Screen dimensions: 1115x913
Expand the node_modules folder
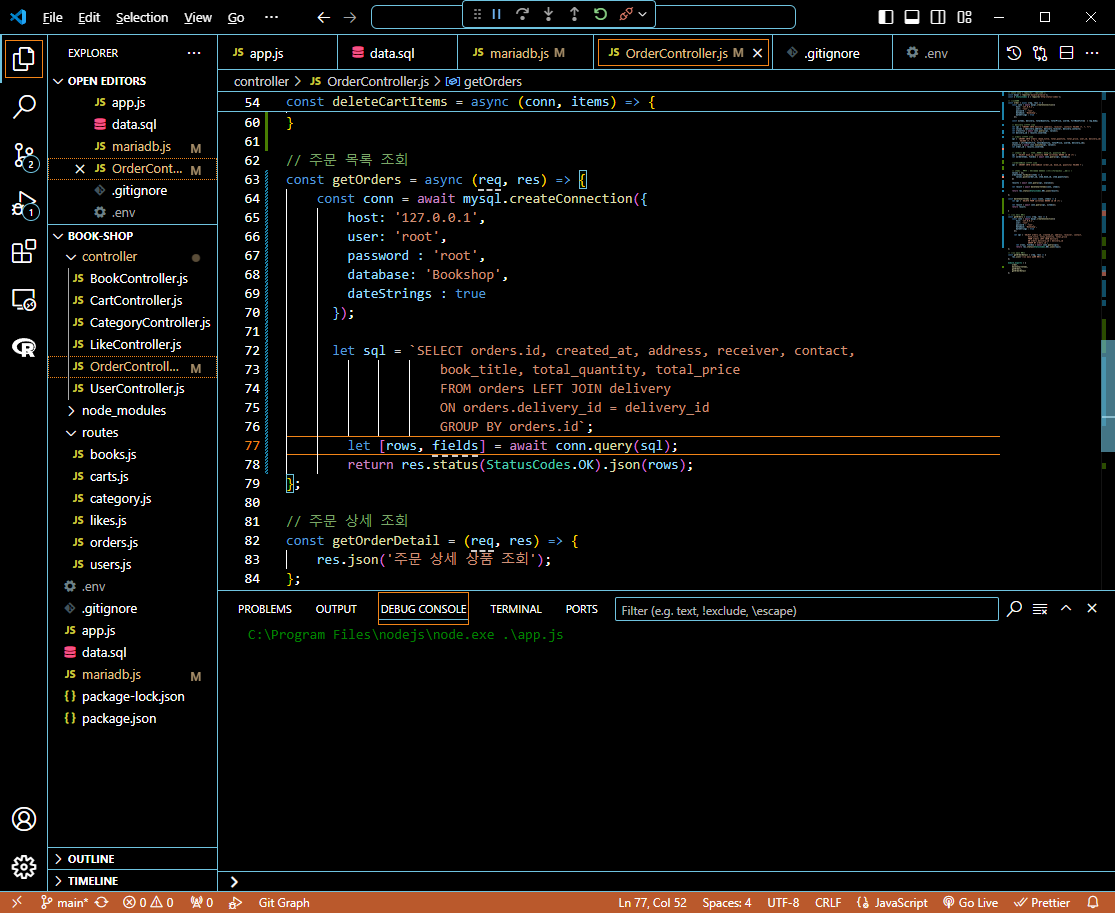click(124, 410)
